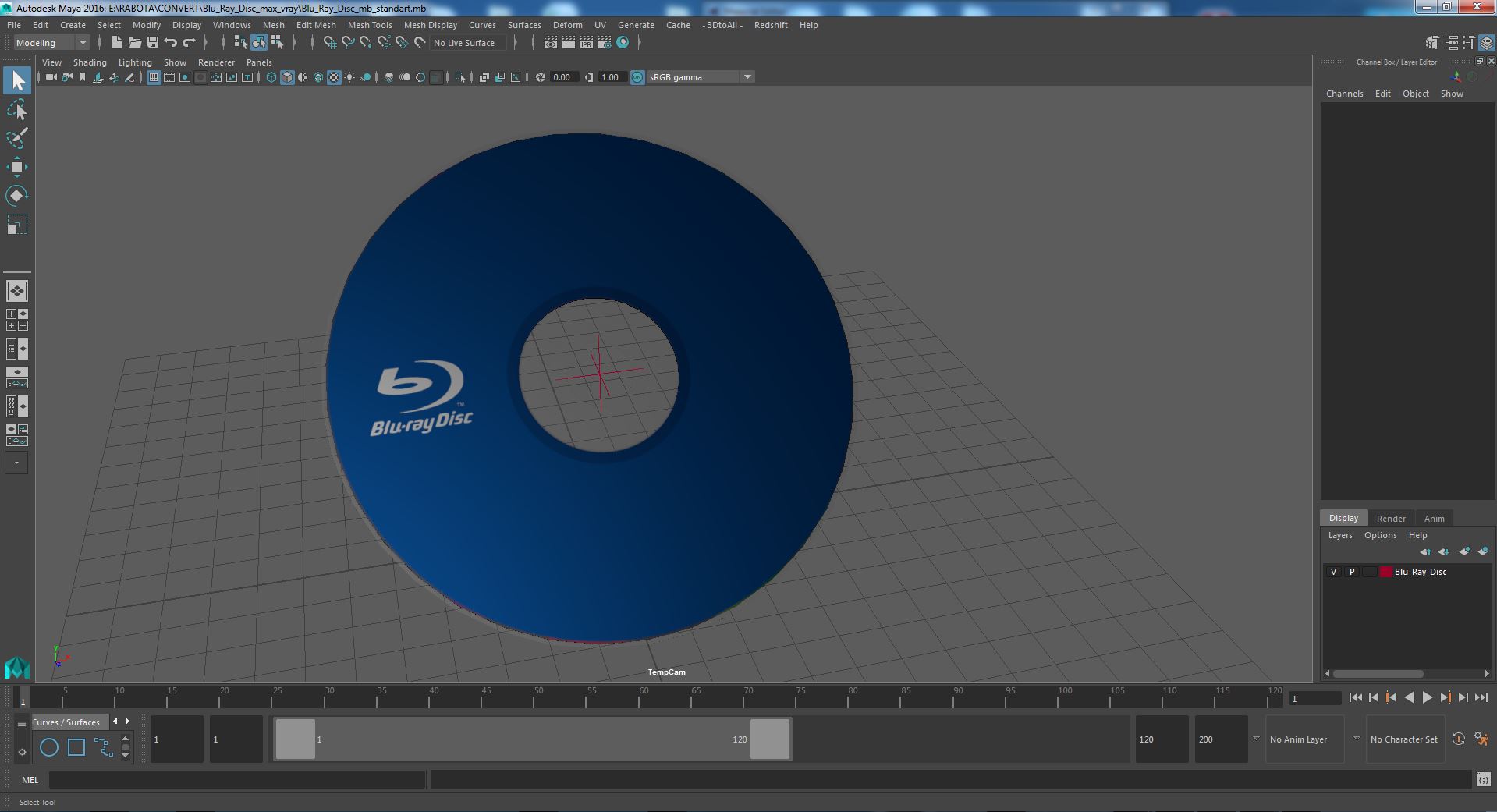Open Layers menu in Layer Editor
The width and height of the screenshot is (1497, 812).
tap(1340, 535)
